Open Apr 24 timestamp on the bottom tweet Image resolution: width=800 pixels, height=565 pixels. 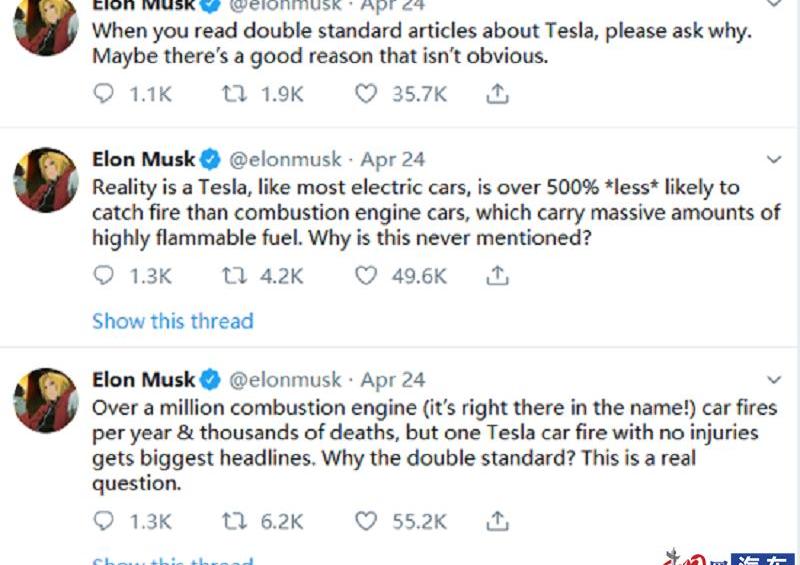click(393, 380)
